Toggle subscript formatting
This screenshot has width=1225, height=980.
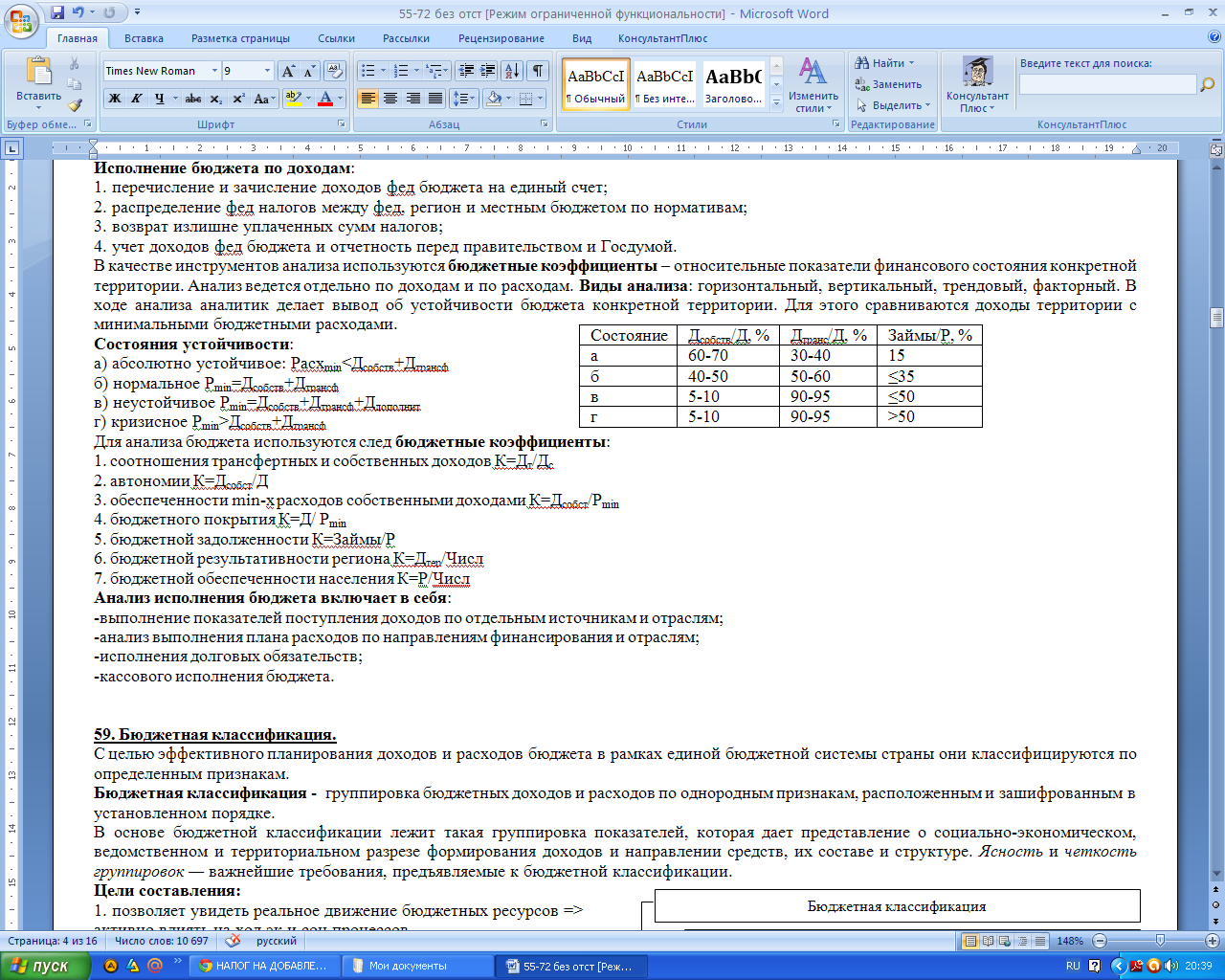tap(216, 99)
